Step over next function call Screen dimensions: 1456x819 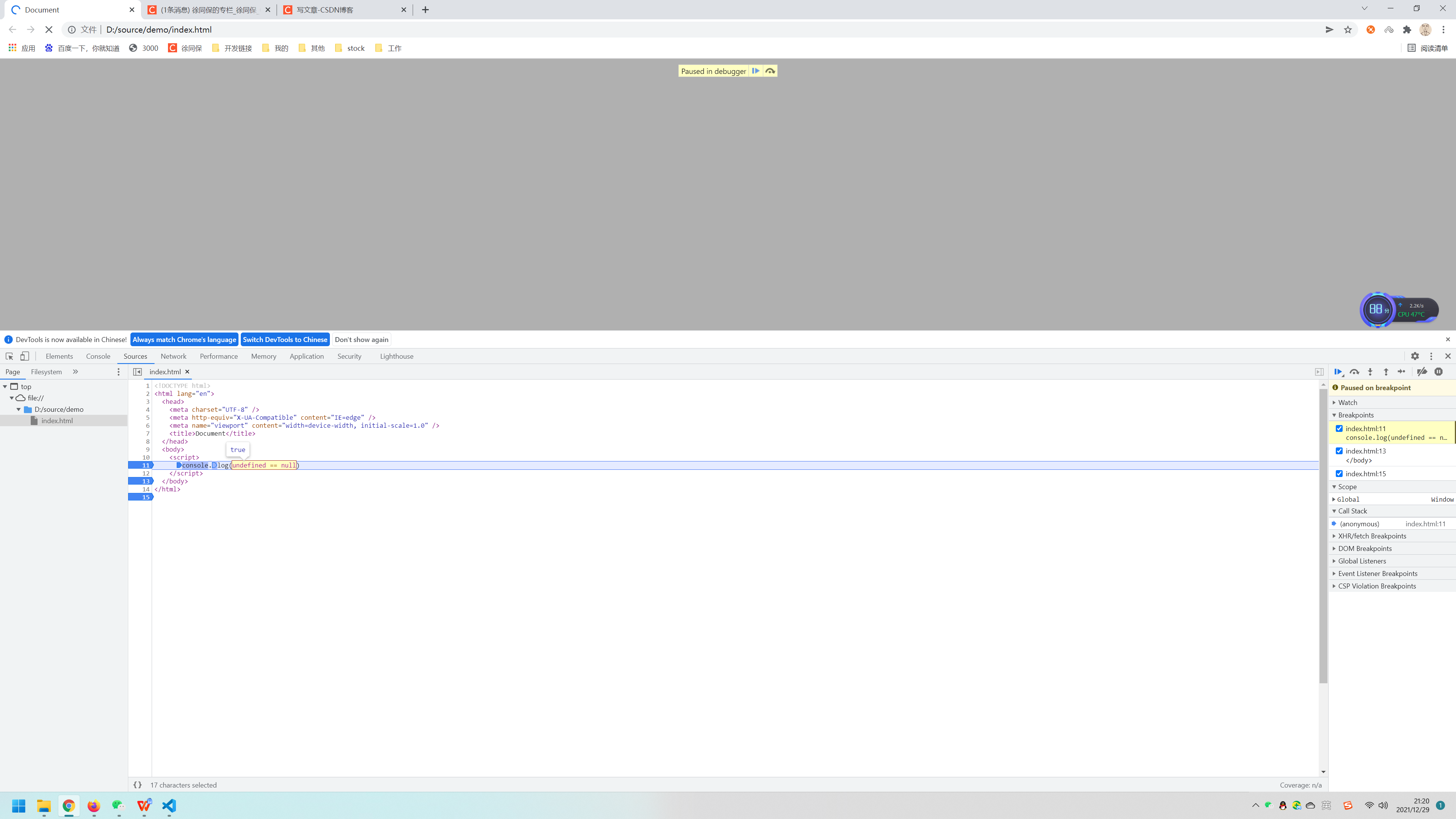[1354, 371]
